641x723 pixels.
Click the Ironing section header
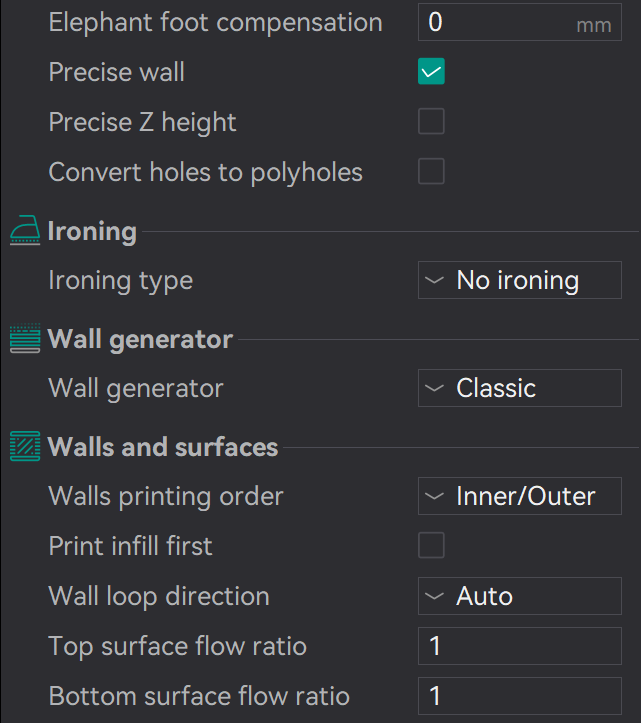click(92, 231)
